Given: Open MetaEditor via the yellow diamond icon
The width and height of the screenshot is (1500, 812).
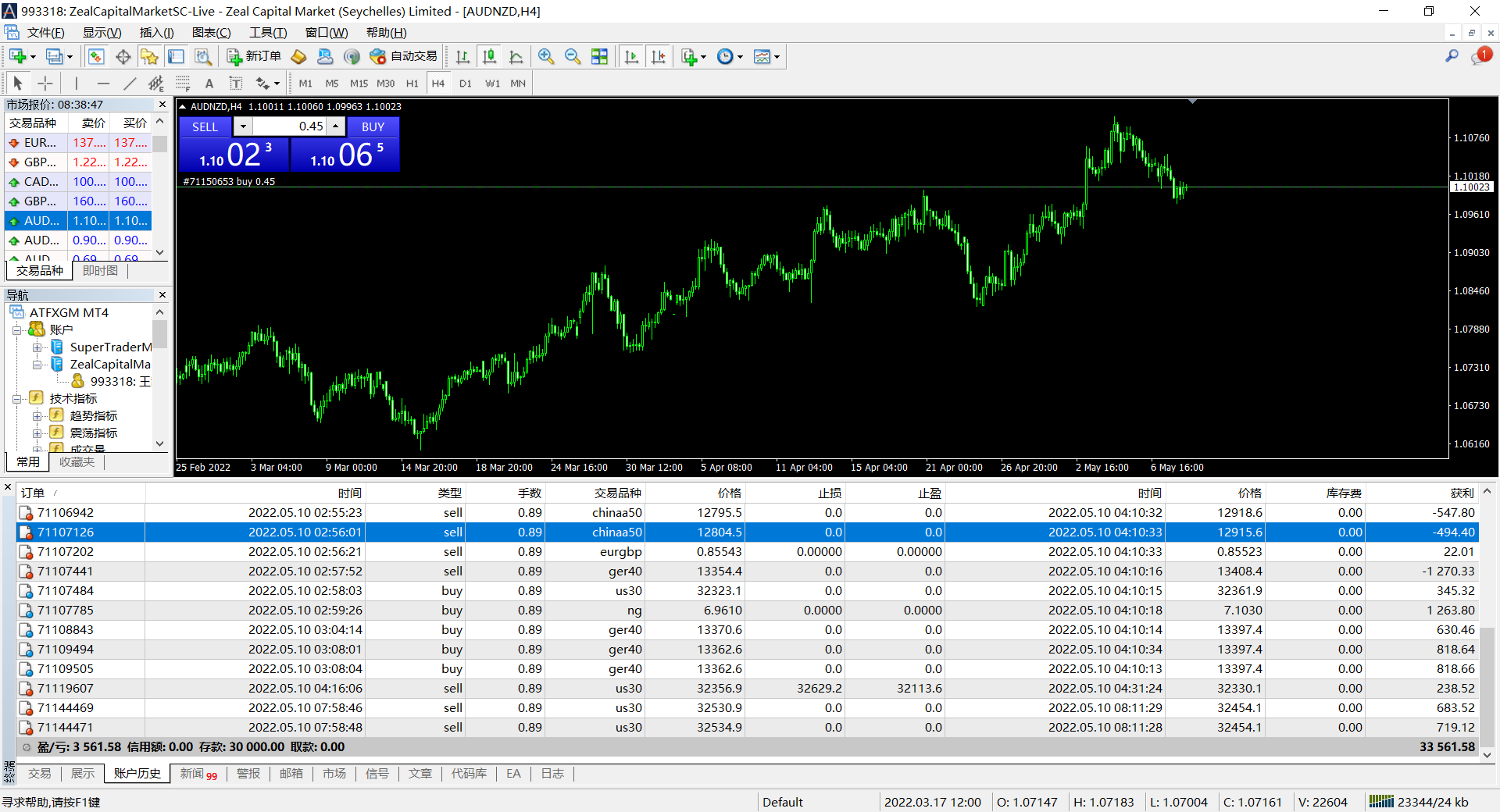Looking at the screenshot, I should pos(298,56).
